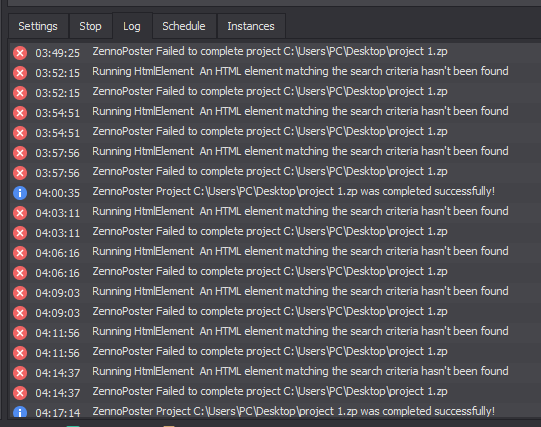Switch to the Instances tab
The height and width of the screenshot is (427, 541).
click(251, 26)
